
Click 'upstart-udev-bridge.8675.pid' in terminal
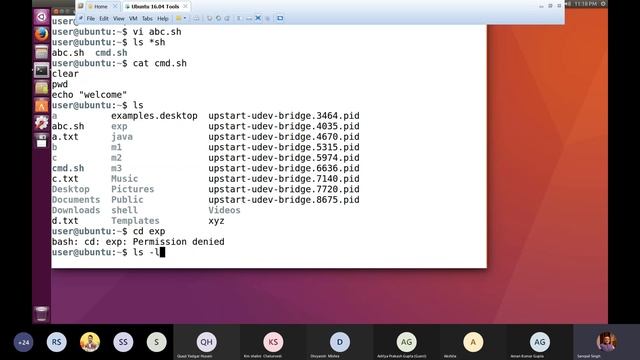pos(284,200)
